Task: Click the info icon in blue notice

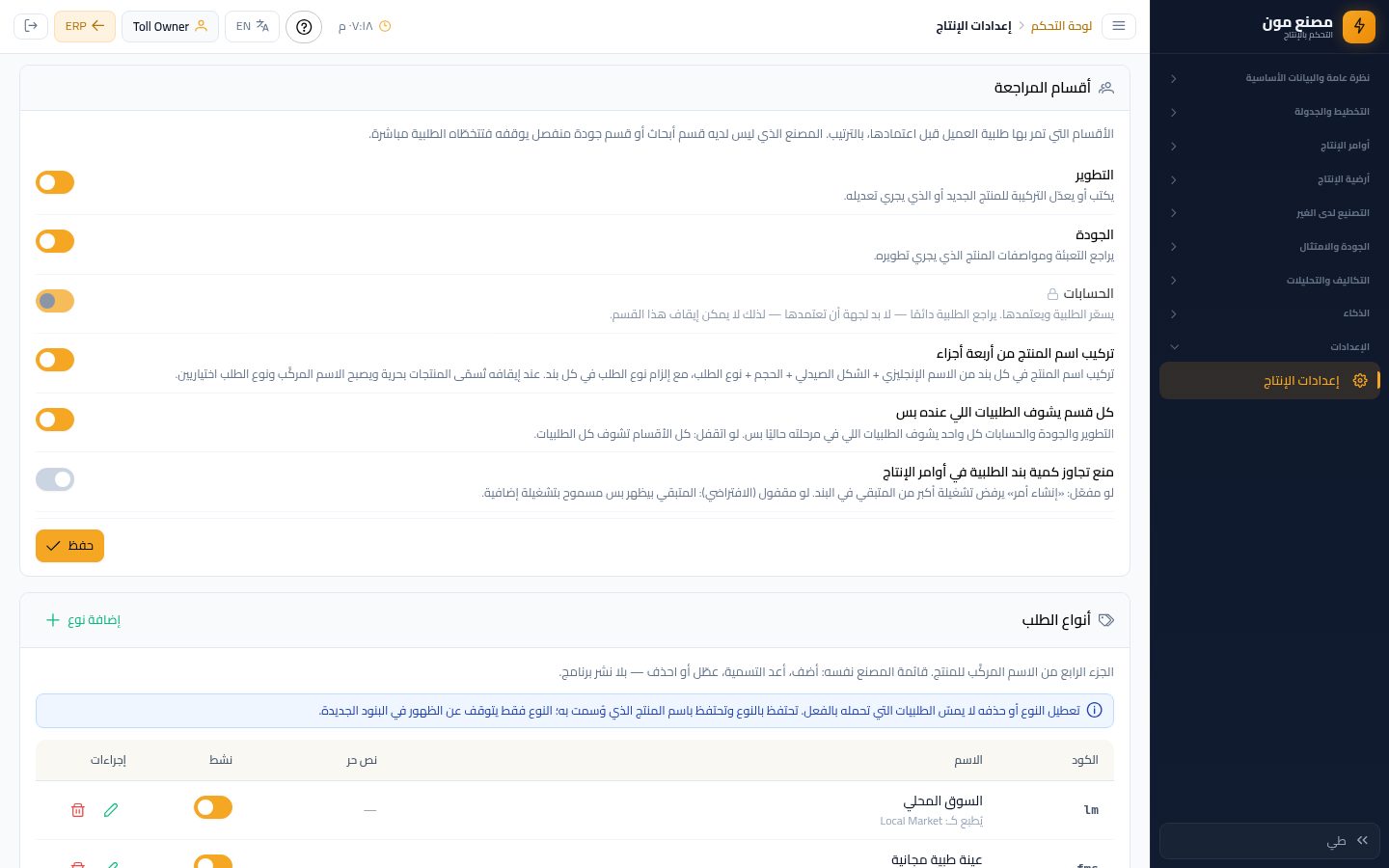Action: coord(1095,711)
